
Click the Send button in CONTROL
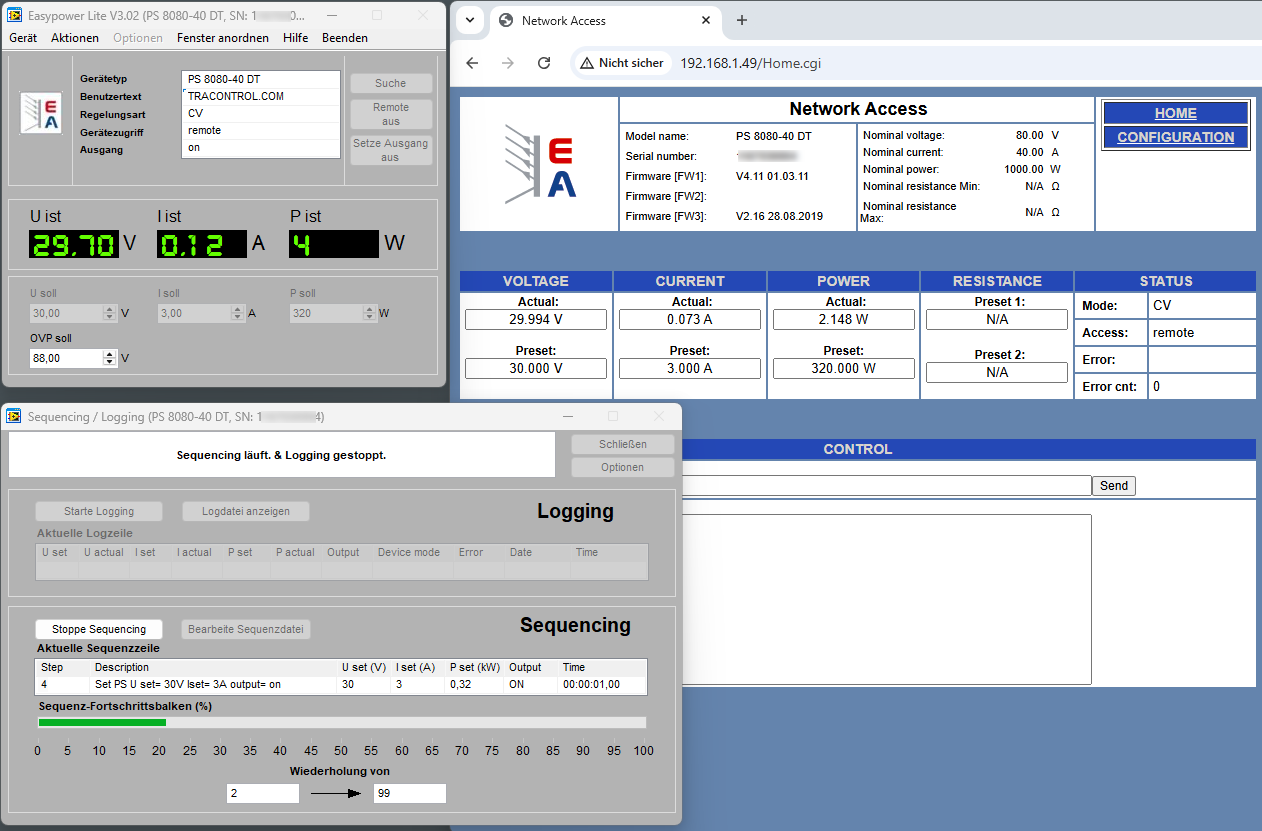[1113, 486]
